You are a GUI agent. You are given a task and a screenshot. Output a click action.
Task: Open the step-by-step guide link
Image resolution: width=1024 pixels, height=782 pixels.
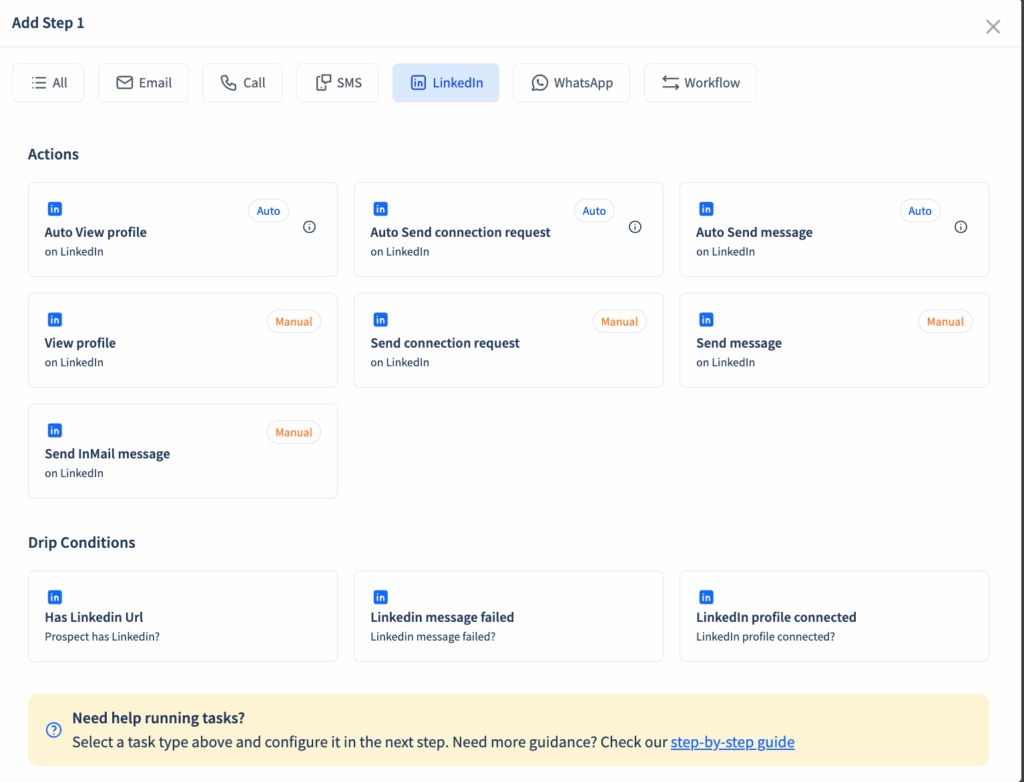pos(732,742)
